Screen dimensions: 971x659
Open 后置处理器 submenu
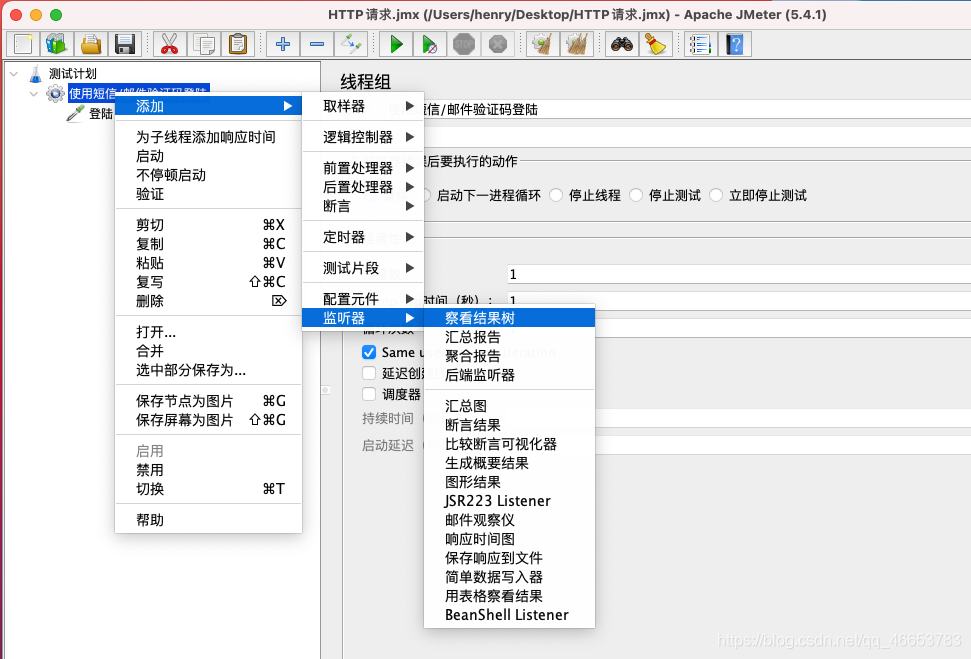tap(363, 187)
